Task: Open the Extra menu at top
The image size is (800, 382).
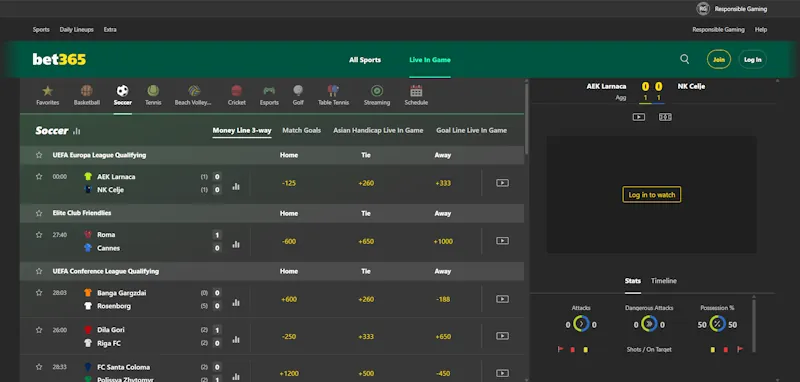Action: 110,30
